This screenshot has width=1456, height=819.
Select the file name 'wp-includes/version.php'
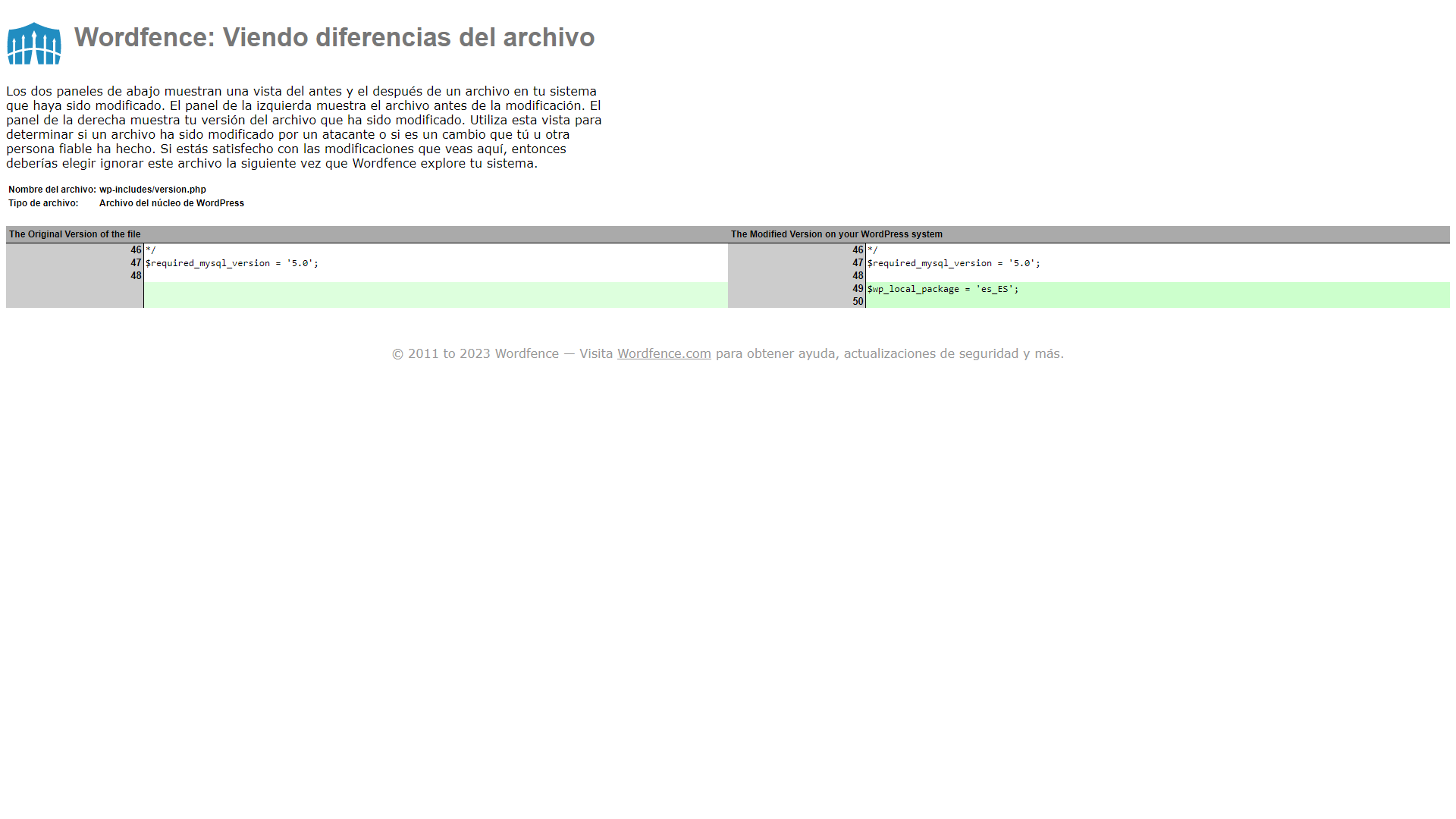click(x=152, y=190)
